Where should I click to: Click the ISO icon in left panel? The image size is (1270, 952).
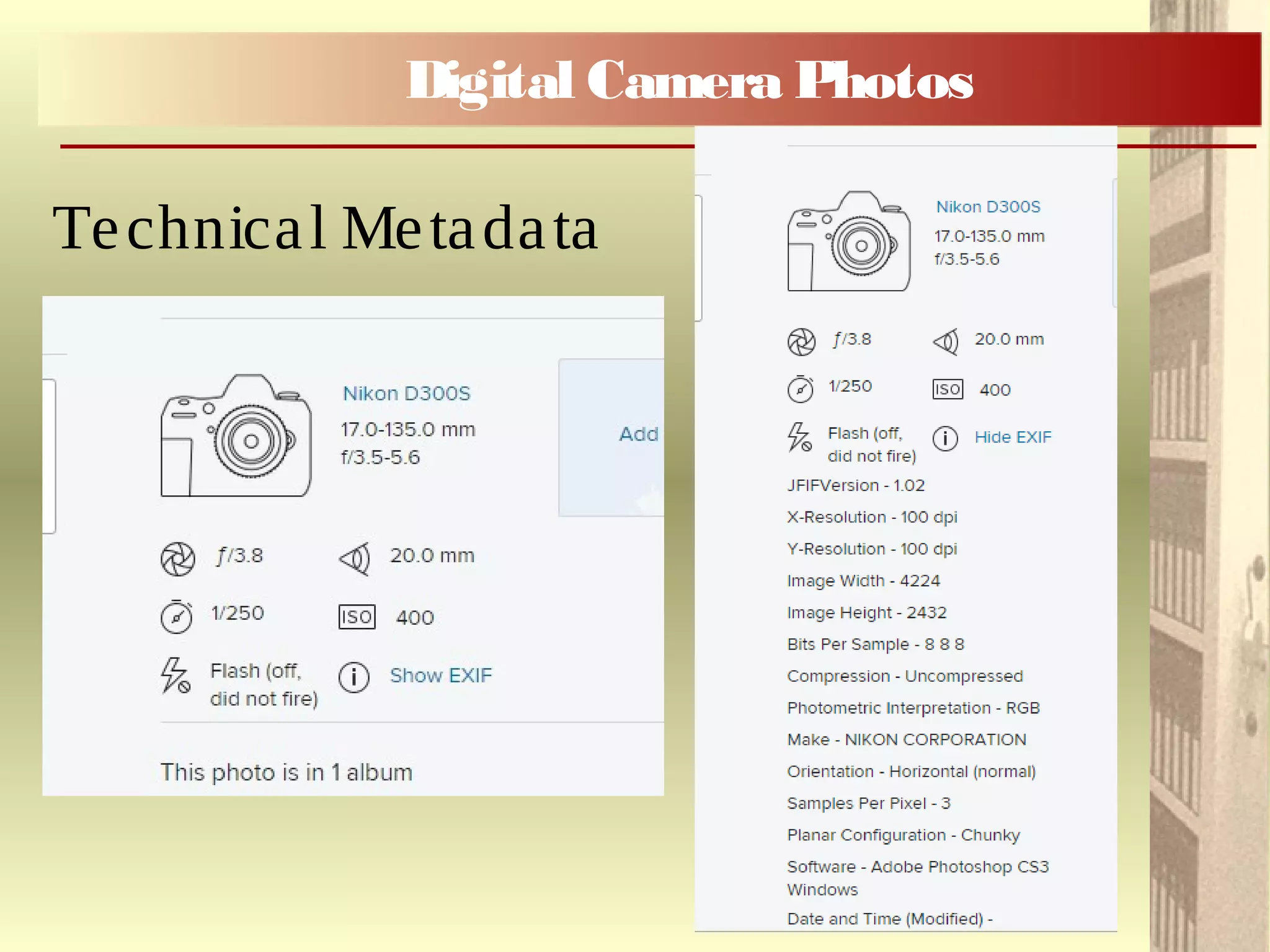[x=357, y=617]
